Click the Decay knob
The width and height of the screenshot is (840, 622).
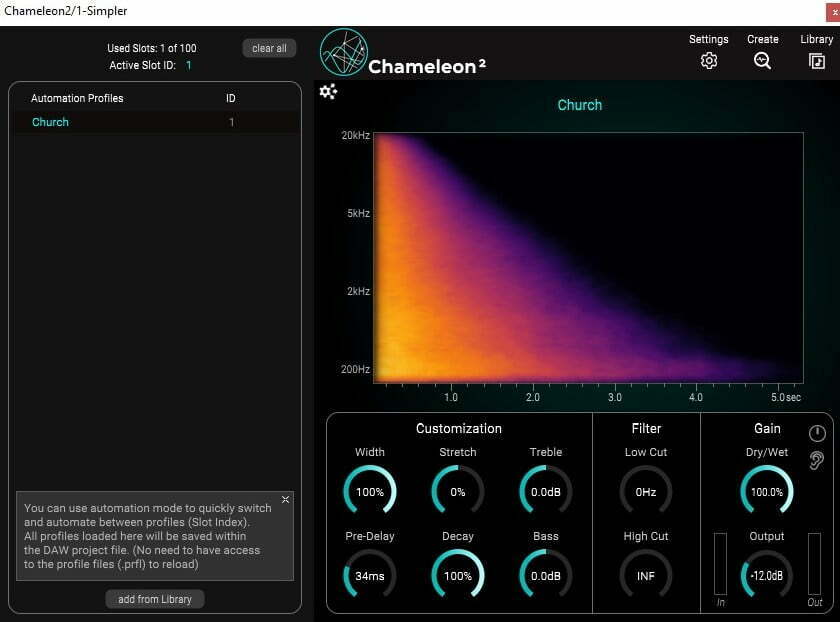[x=458, y=576]
